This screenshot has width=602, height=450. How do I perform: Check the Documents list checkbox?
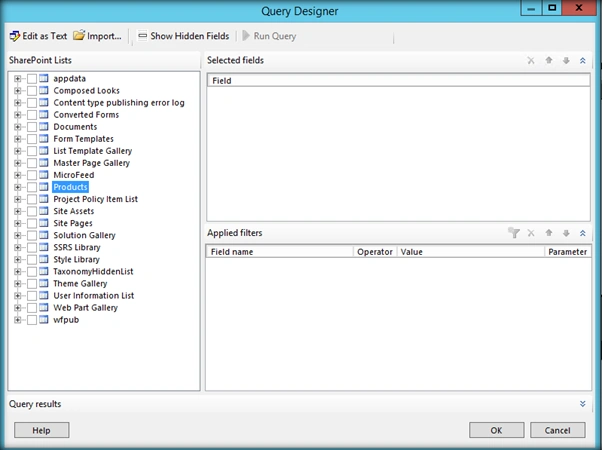point(32,127)
